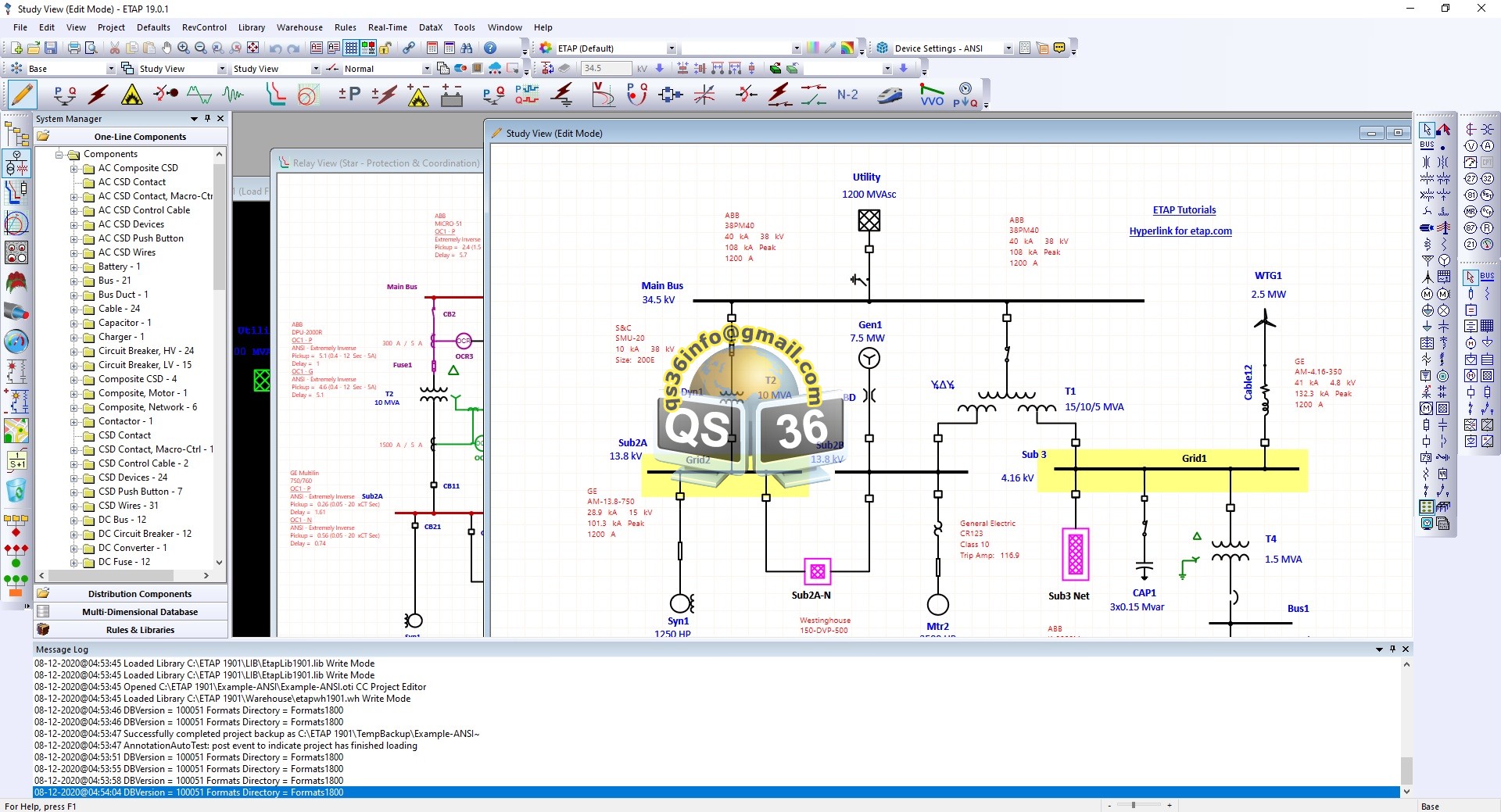
Task: Switch to DC battery sizing mode
Action: (452, 95)
